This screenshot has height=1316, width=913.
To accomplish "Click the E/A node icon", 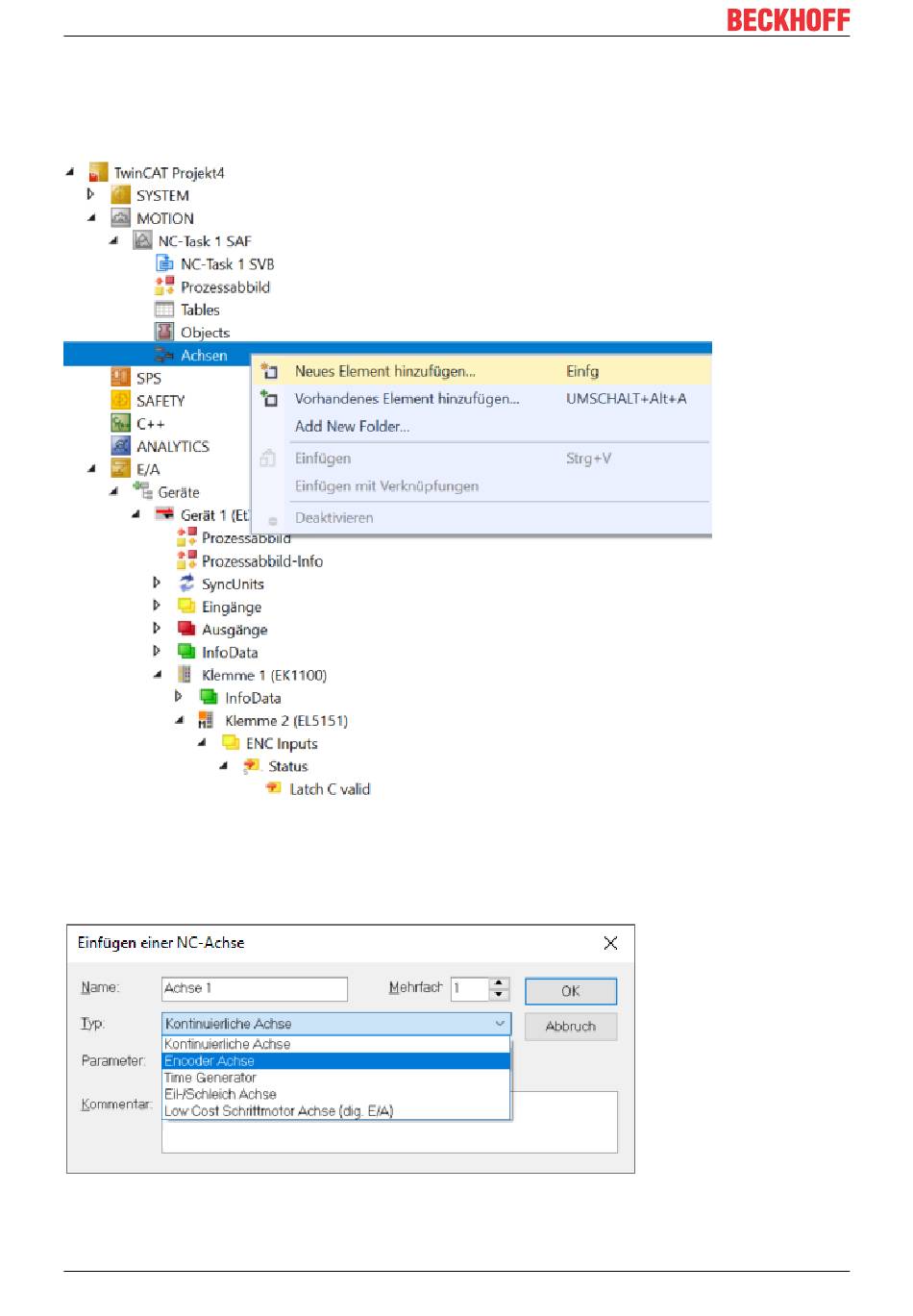I will pos(120,468).
